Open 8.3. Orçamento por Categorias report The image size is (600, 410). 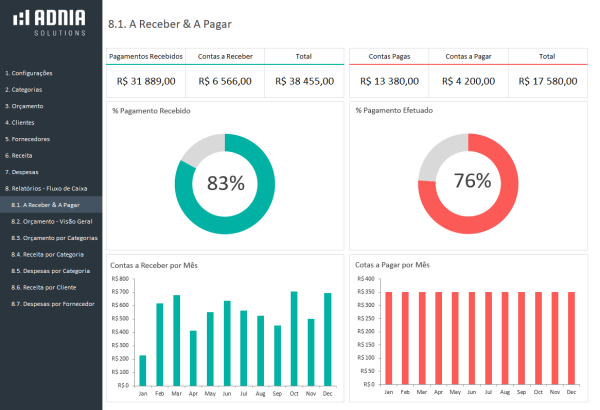click(54, 238)
